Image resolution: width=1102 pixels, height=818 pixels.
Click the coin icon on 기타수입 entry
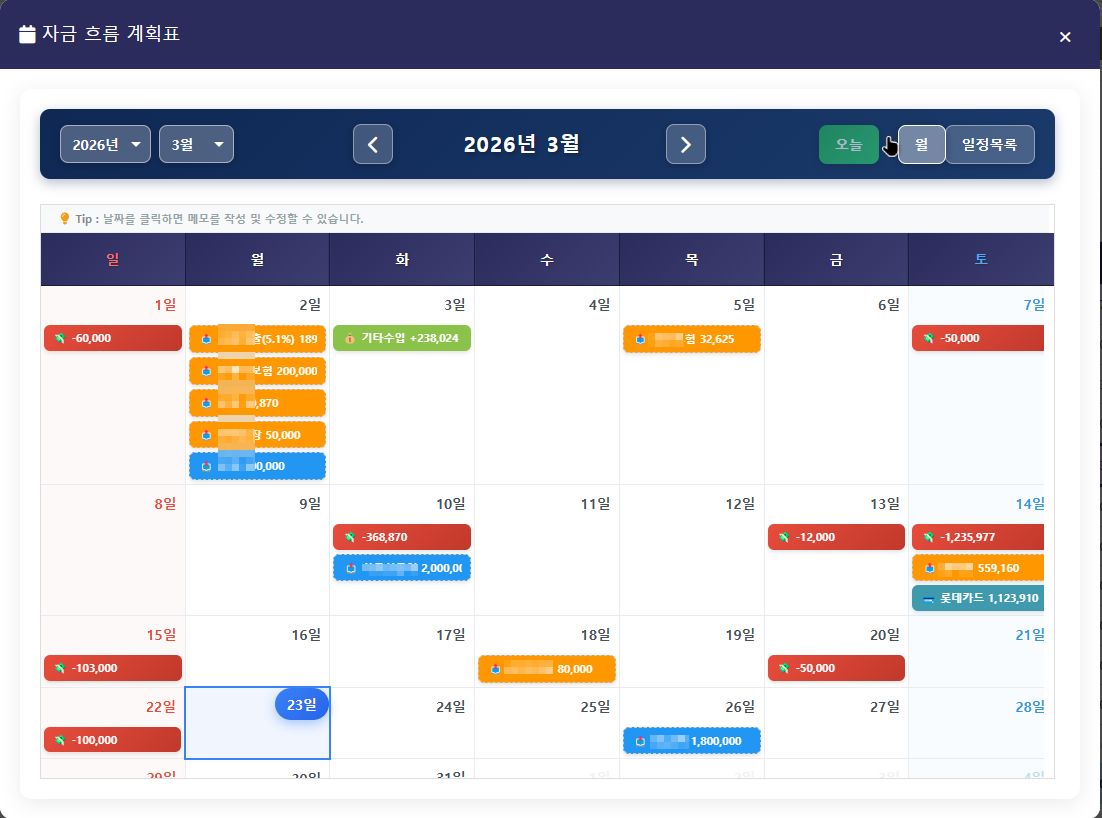click(x=350, y=338)
